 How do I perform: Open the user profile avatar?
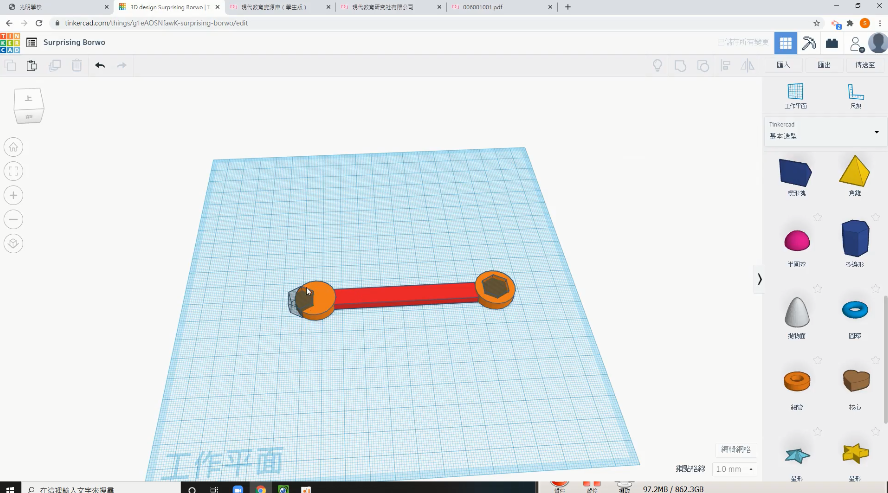(878, 43)
